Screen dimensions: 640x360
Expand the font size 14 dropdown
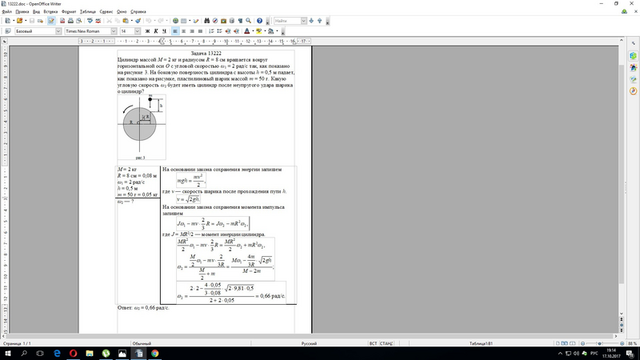(x=137, y=31)
